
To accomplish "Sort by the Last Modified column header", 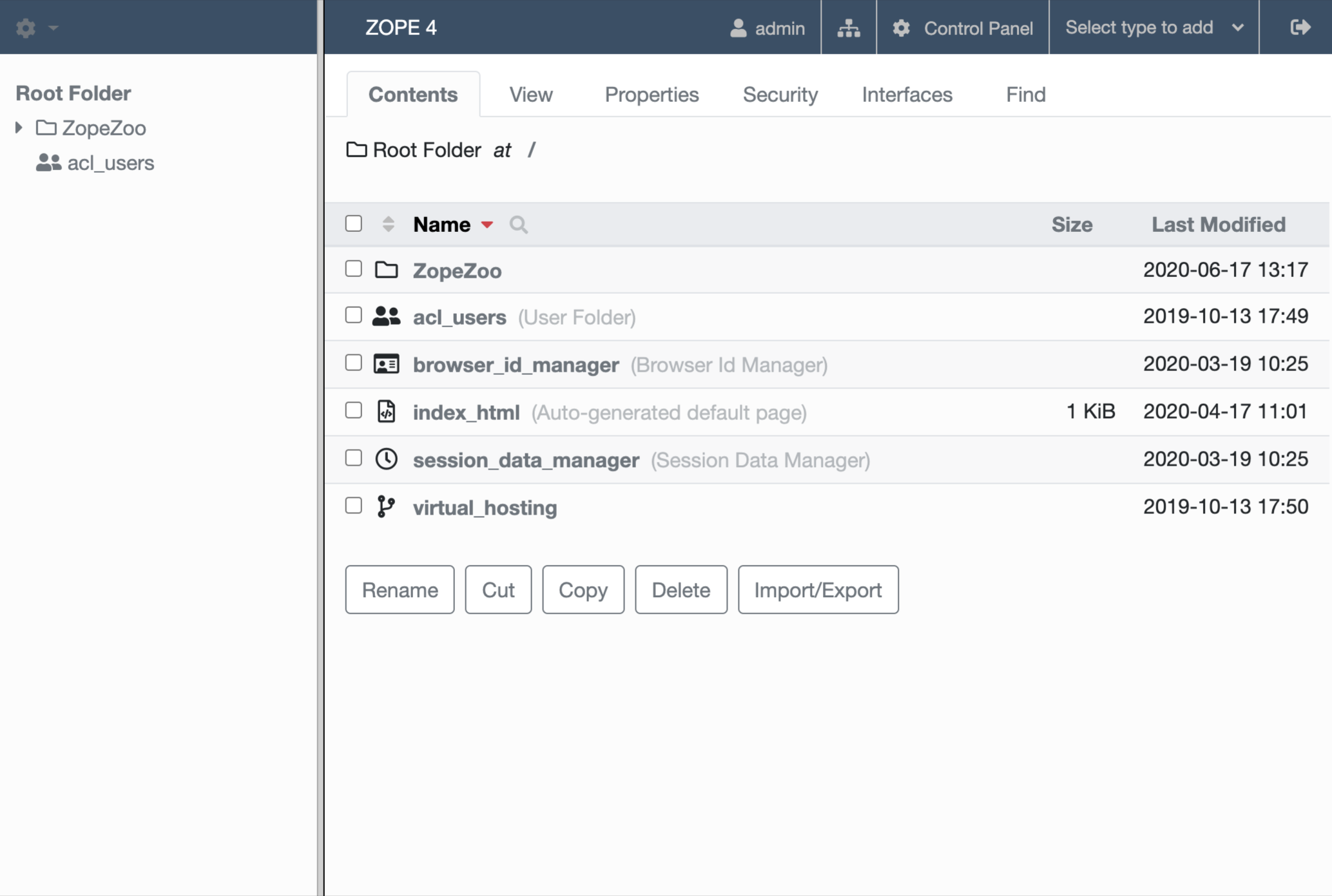I will click(1219, 224).
